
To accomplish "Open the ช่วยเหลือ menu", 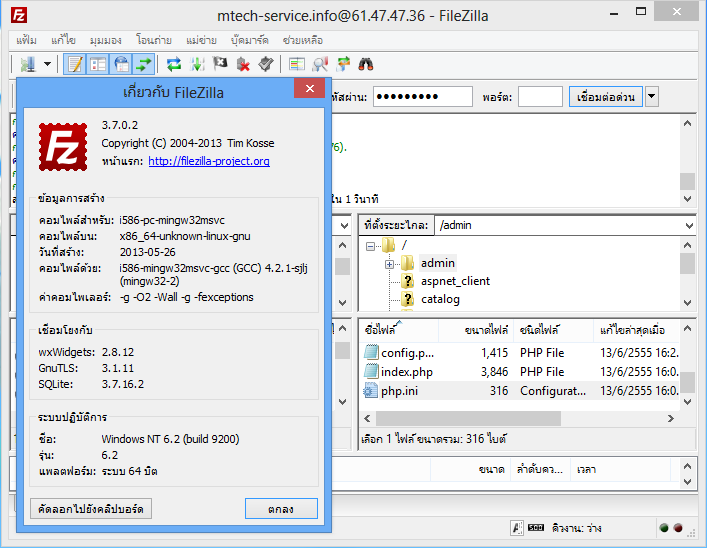I will coord(303,41).
